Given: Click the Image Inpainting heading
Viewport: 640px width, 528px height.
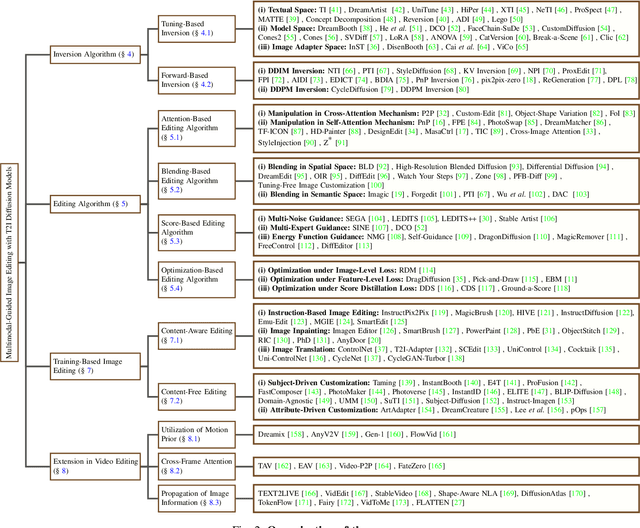Looking at the screenshot, I should pos(294,331).
